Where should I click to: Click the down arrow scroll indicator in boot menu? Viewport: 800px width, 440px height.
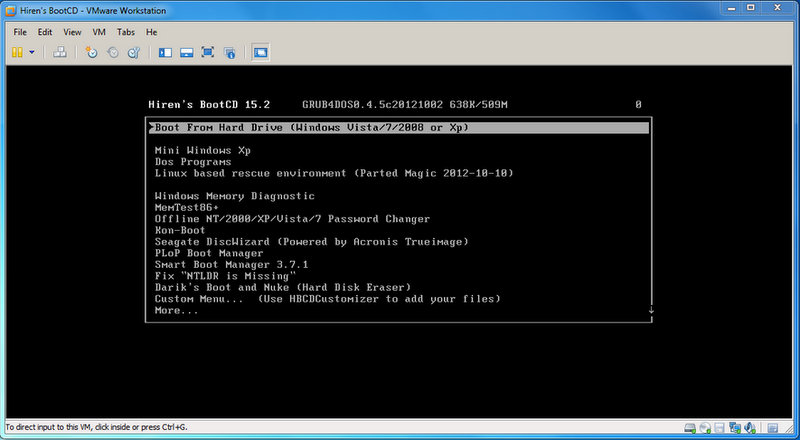point(651,310)
